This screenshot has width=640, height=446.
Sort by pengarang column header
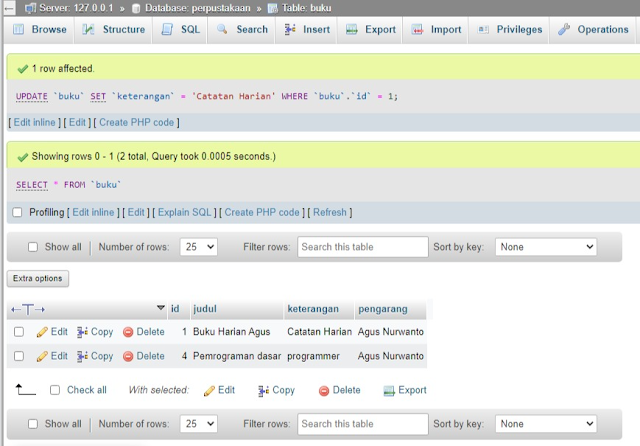tap(383, 309)
